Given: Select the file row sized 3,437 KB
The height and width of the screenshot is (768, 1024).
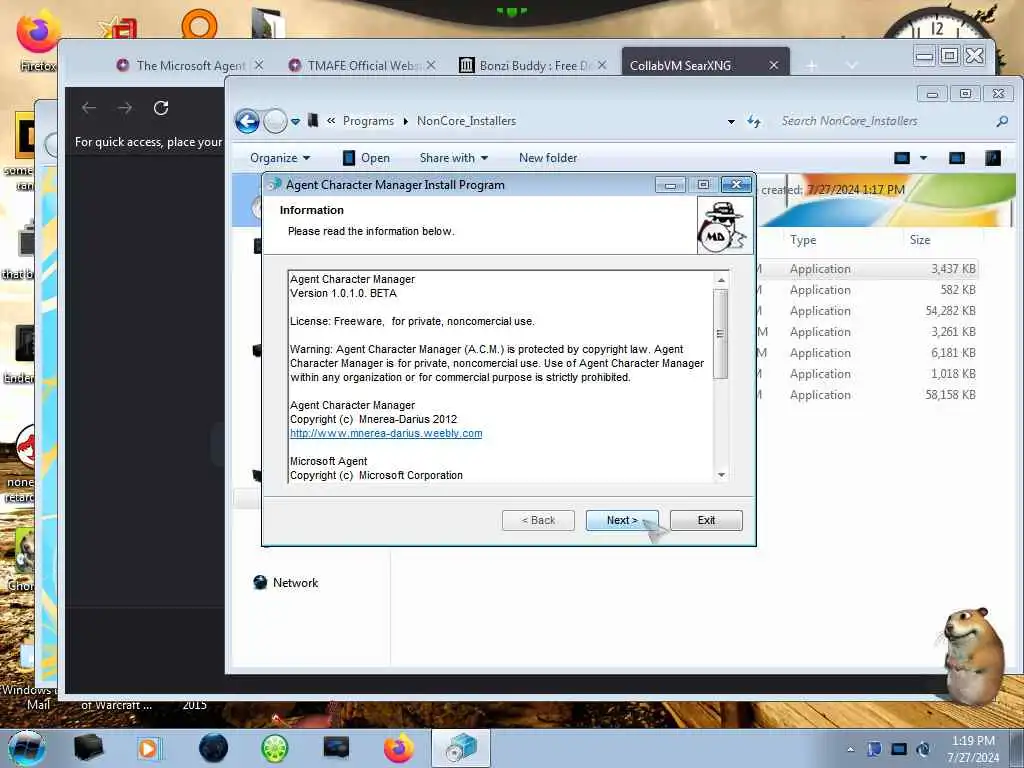Looking at the screenshot, I should (867, 269).
